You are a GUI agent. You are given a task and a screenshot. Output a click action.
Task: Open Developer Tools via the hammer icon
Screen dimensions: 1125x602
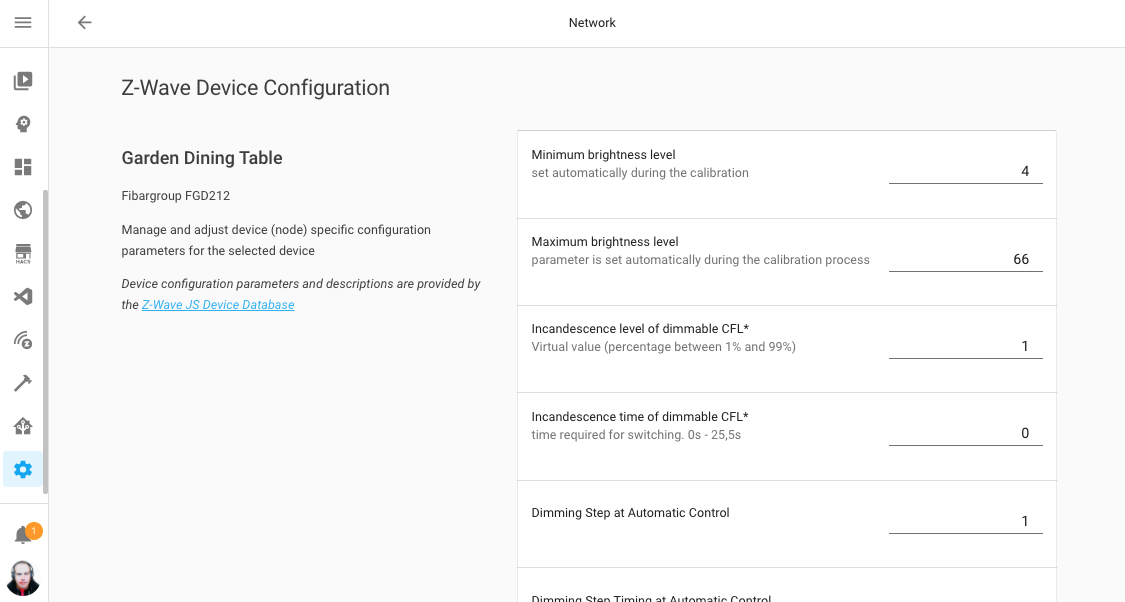pos(22,382)
